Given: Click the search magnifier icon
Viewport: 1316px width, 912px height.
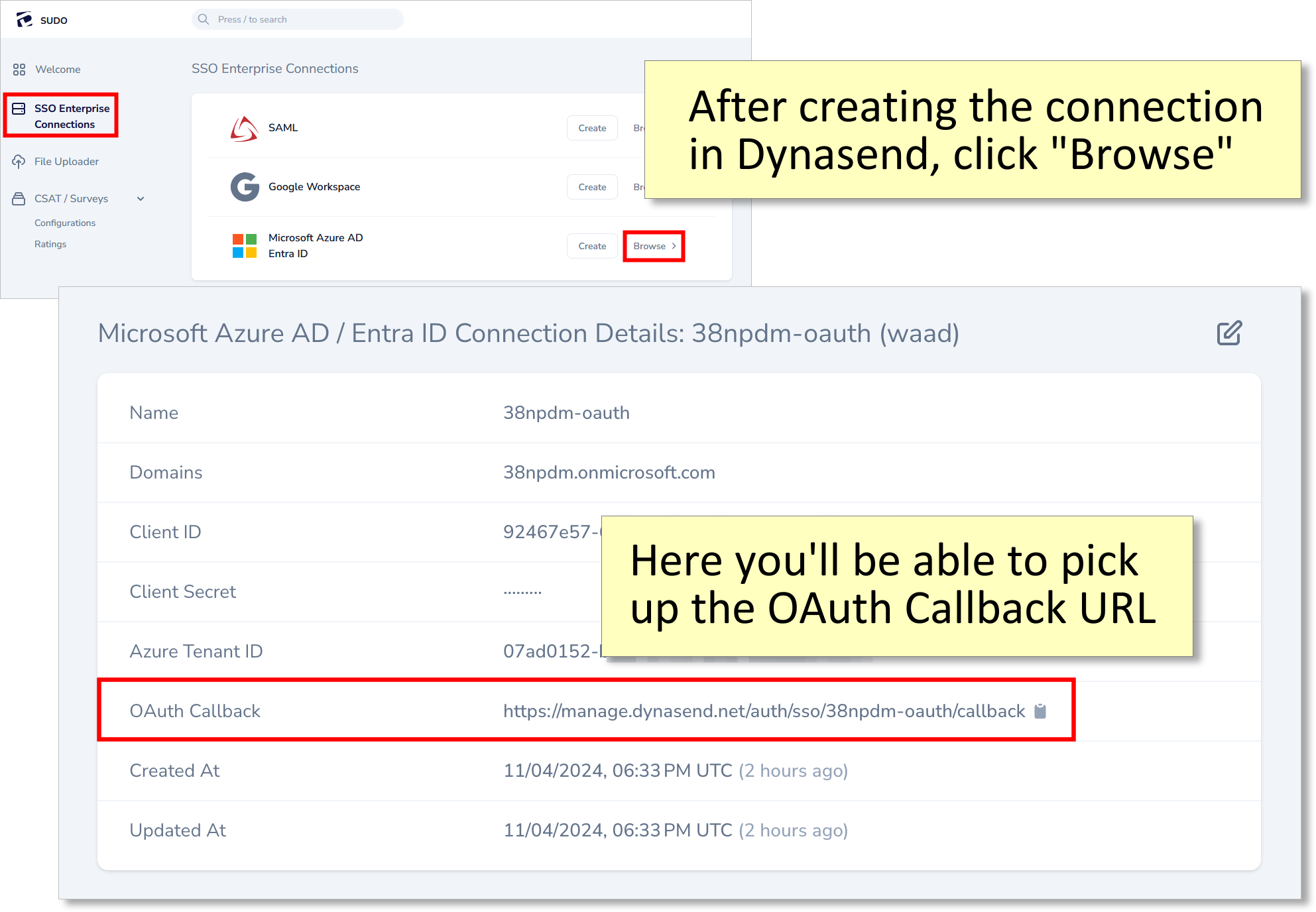Looking at the screenshot, I should point(204,19).
